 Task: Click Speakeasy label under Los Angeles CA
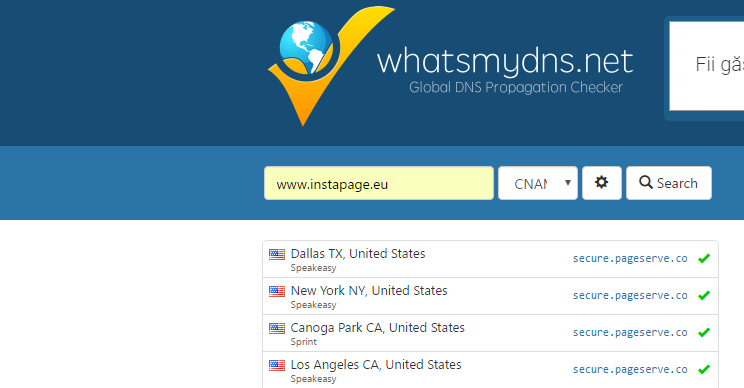313,379
